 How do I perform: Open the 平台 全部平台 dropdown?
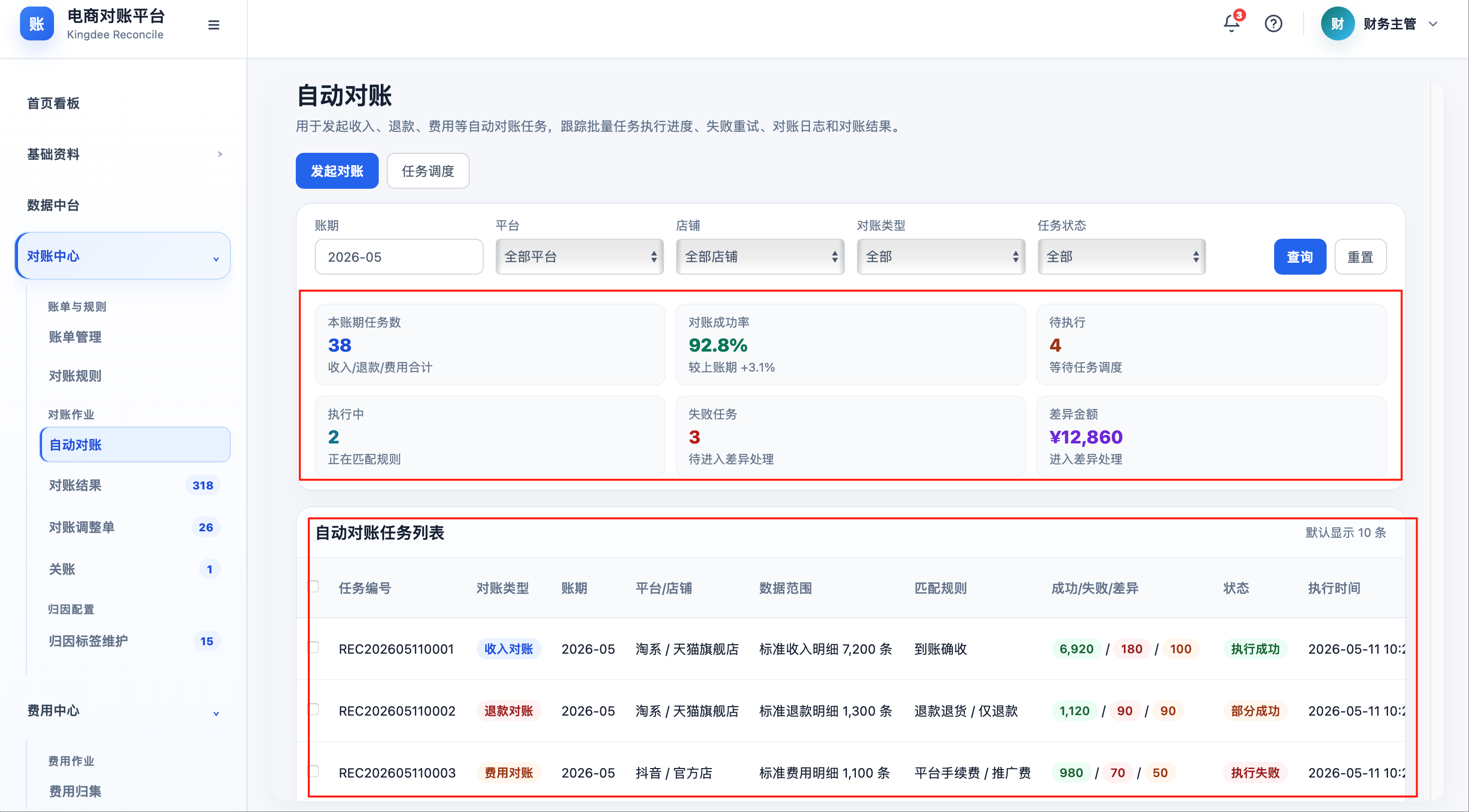click(x=580, y=256)
